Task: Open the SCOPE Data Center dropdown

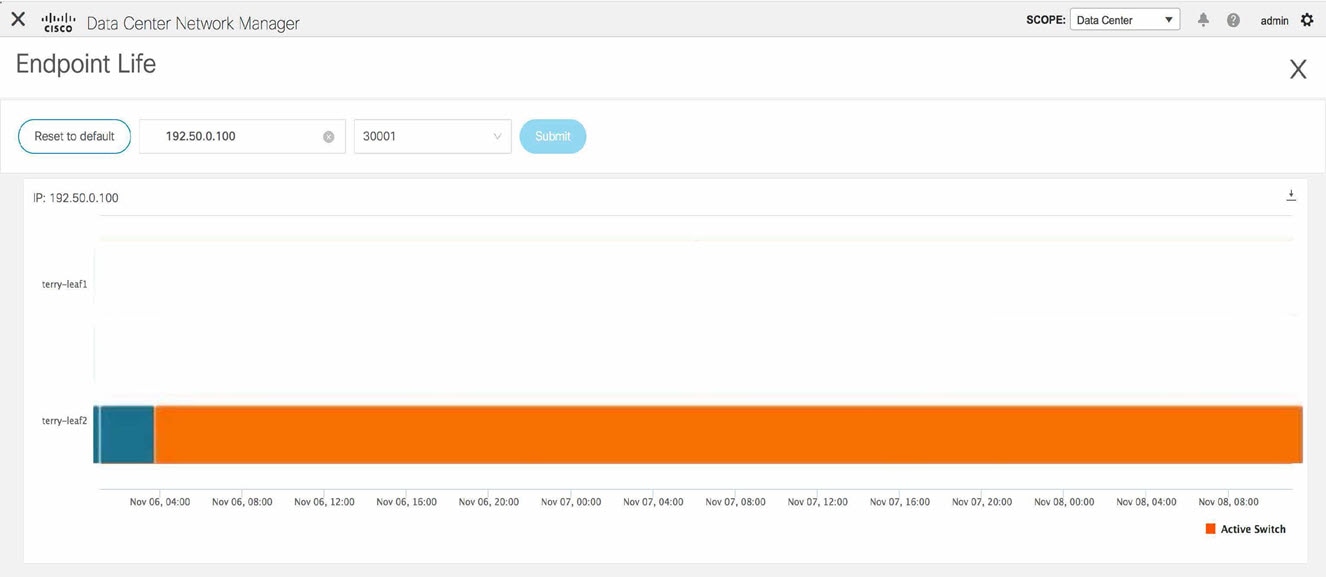Action: pyautogui.click(x=1125, y=20)
